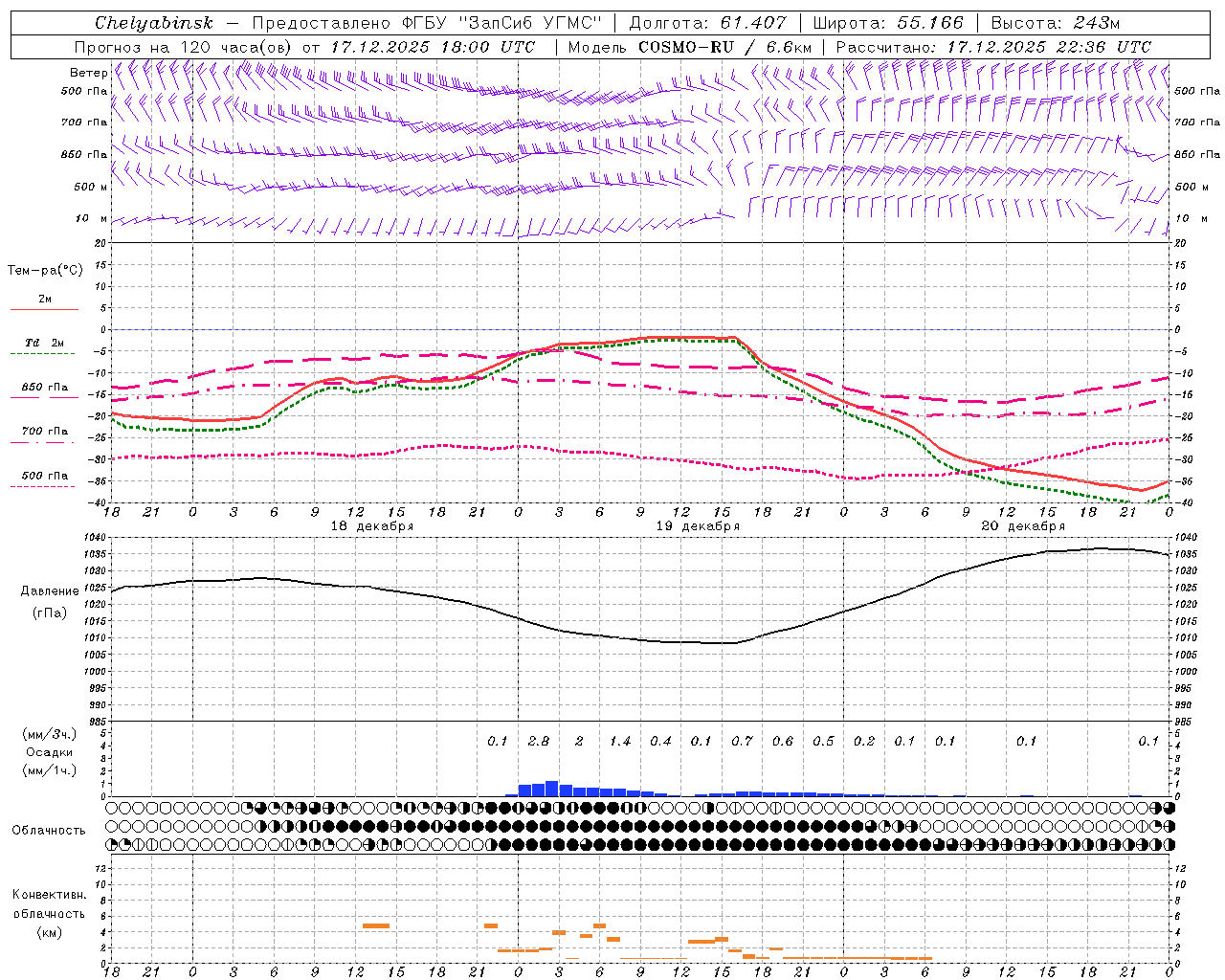Select the "Осадки" precipitation label
The image size is (1225, 980).
tap(50, 752)
